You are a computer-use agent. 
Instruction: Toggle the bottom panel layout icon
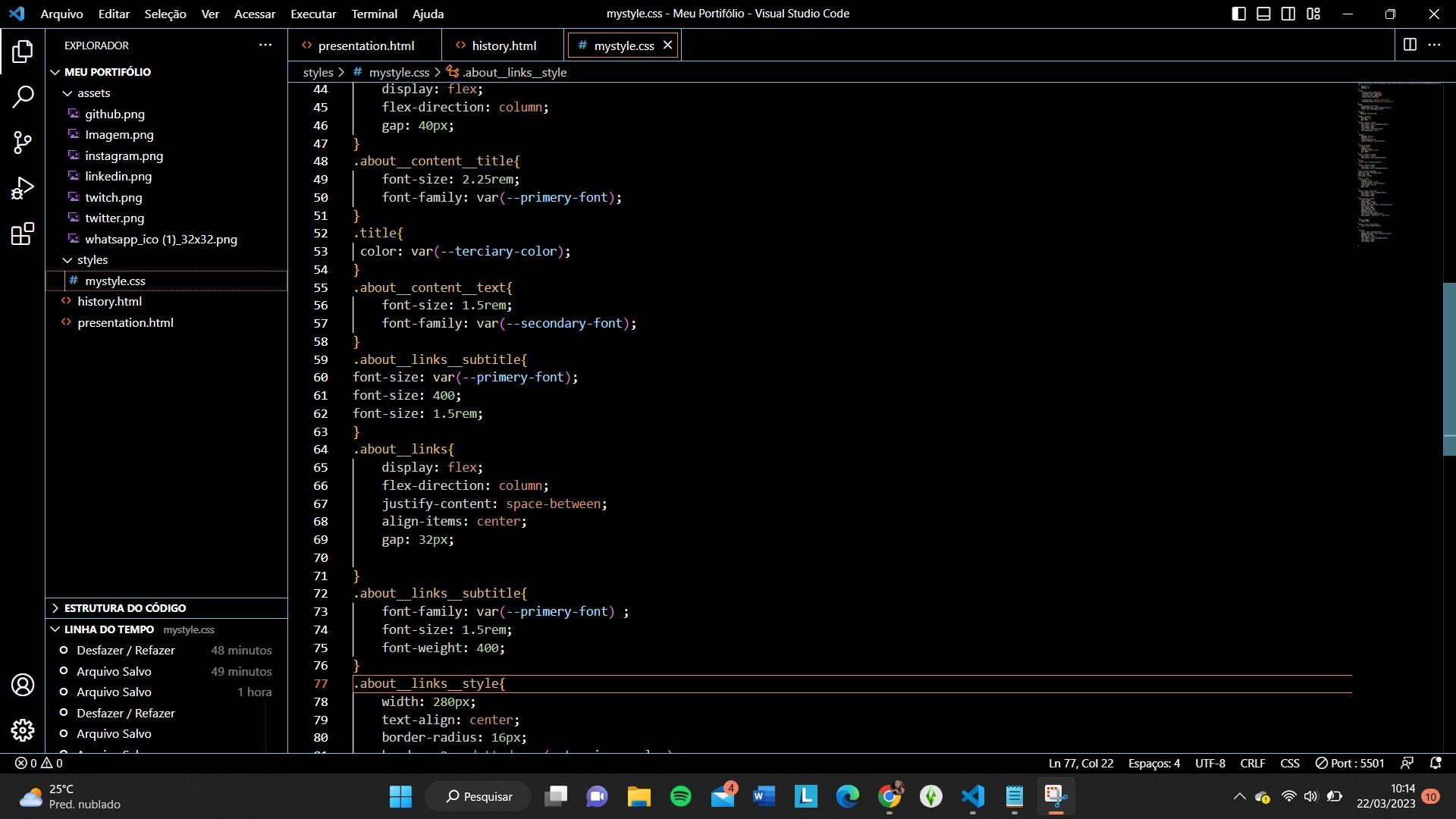[x=1263, y=14]
